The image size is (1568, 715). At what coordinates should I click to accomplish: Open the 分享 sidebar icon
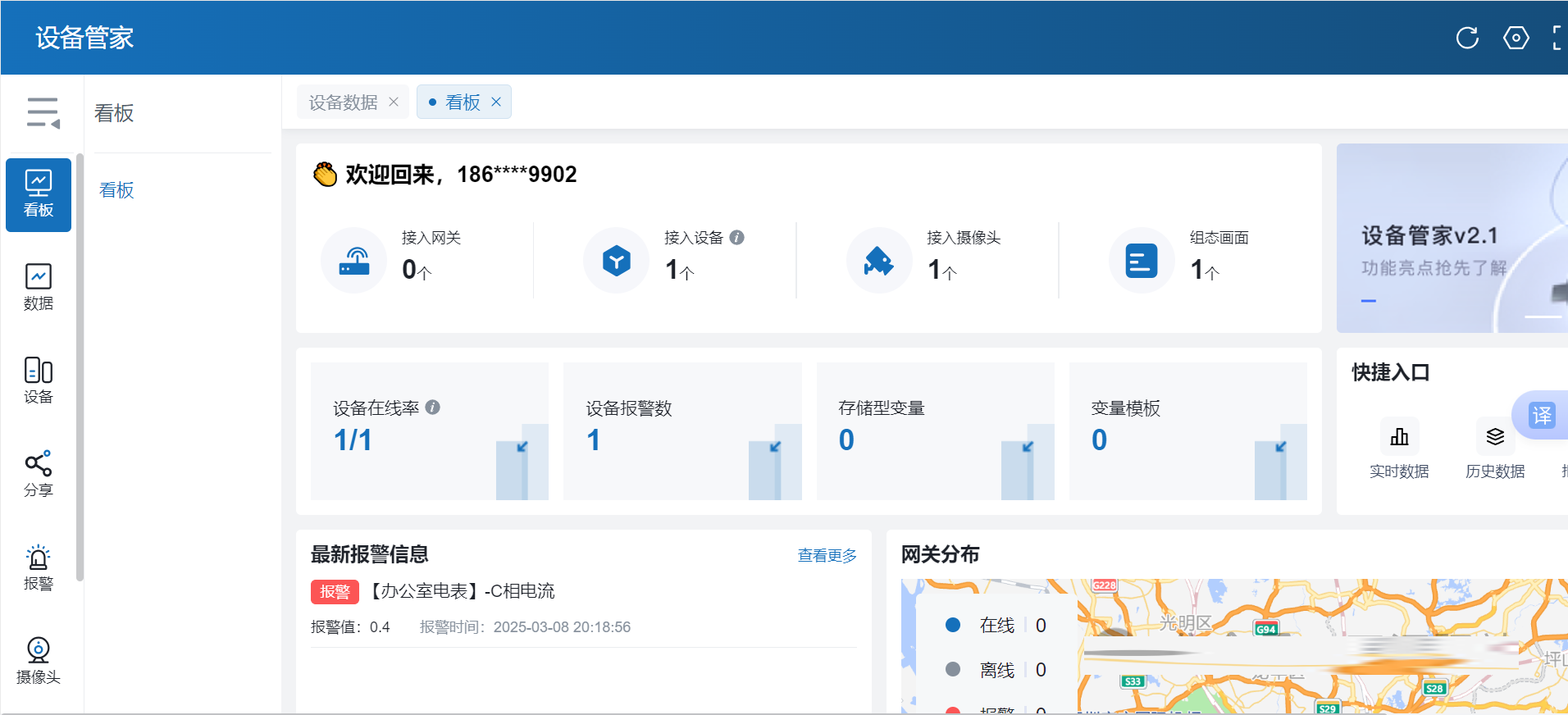[39, 474]
